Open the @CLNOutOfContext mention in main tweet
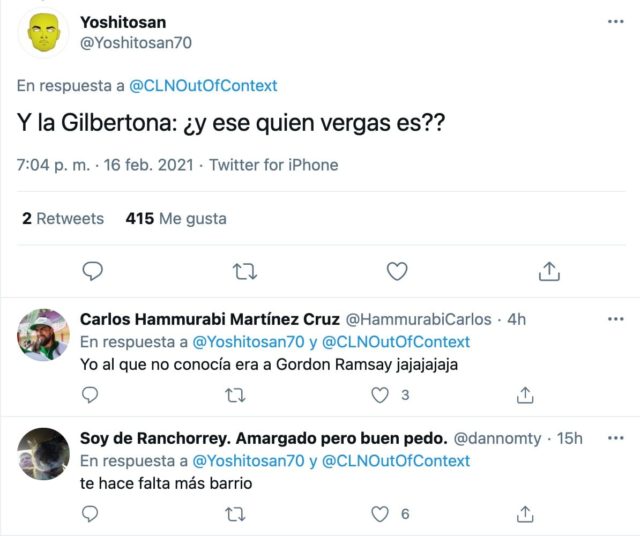This screenshot has height=536, width=640. (x=204, y=86)
